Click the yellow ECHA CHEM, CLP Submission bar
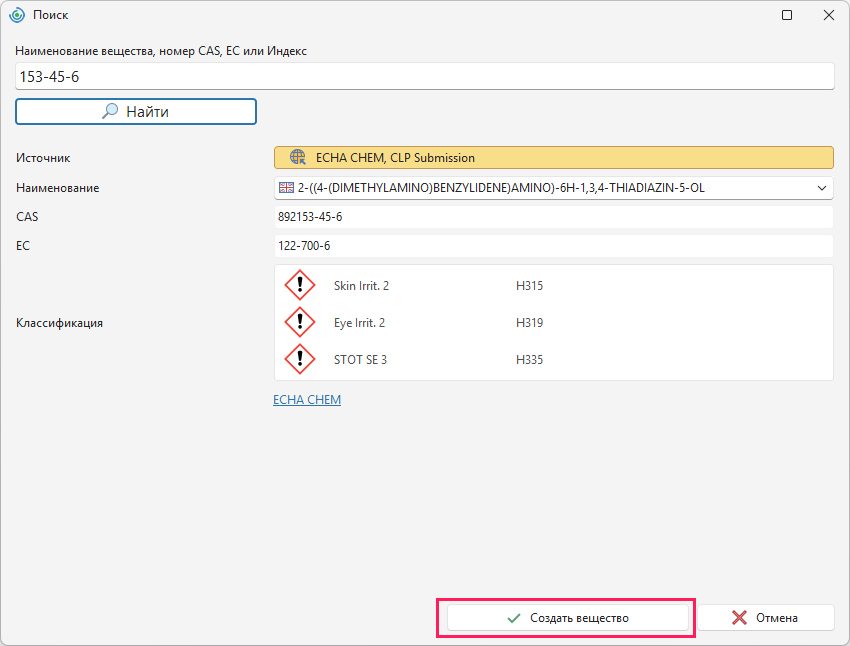The height and width of the screenshot is (646, 850). pos(553,158)
